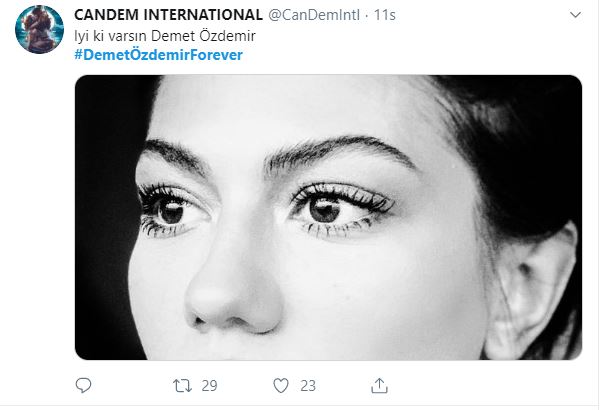Open the black-and-white photo in full view
This screenshot has width=604, height=410.
[x=328, y=217]
